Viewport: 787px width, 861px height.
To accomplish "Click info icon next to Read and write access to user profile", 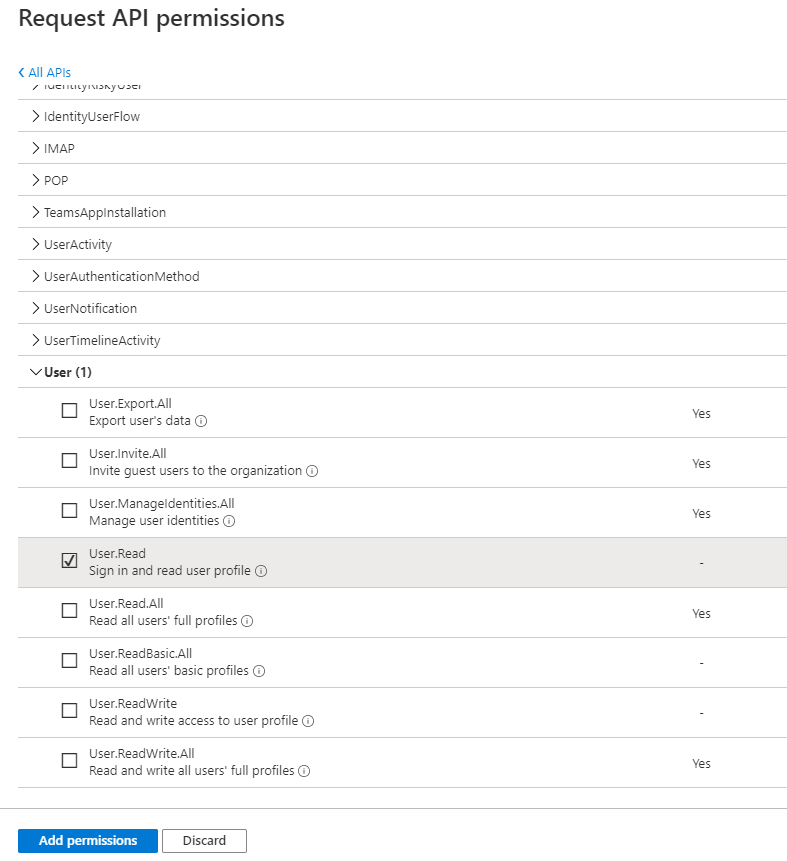I will point(309,721).
